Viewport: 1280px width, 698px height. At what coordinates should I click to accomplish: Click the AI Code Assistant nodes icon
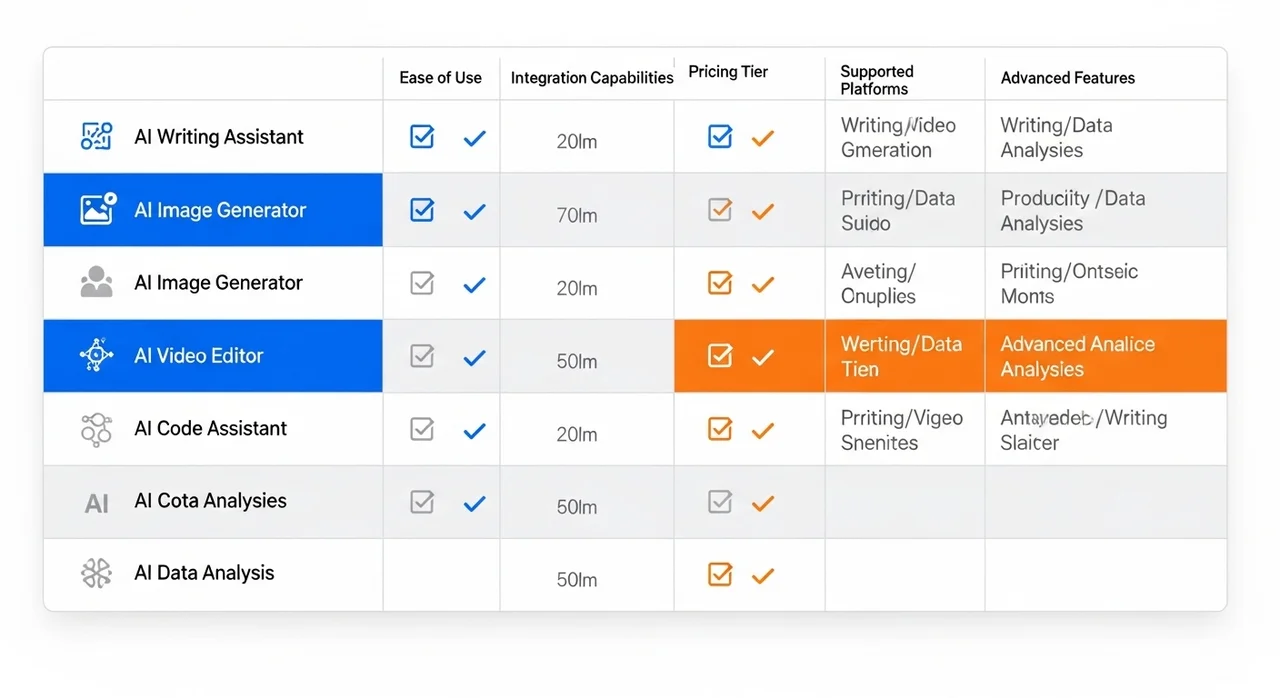[97, 429]
